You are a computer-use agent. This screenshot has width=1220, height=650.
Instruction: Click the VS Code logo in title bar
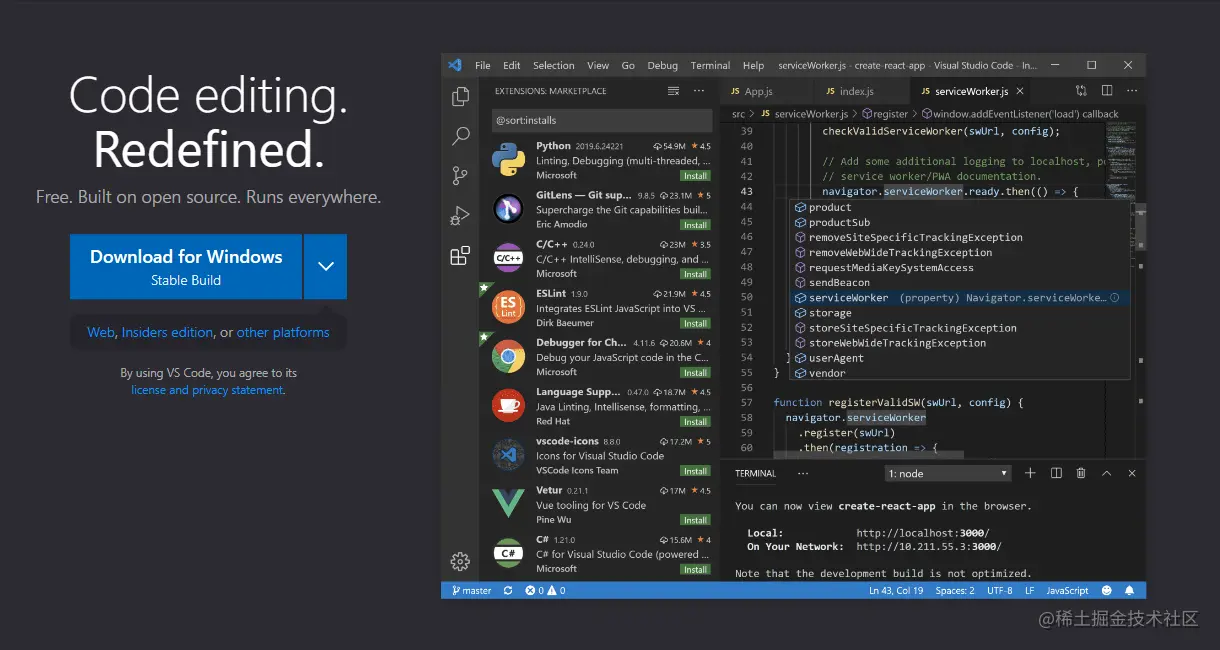click(455, 65)
